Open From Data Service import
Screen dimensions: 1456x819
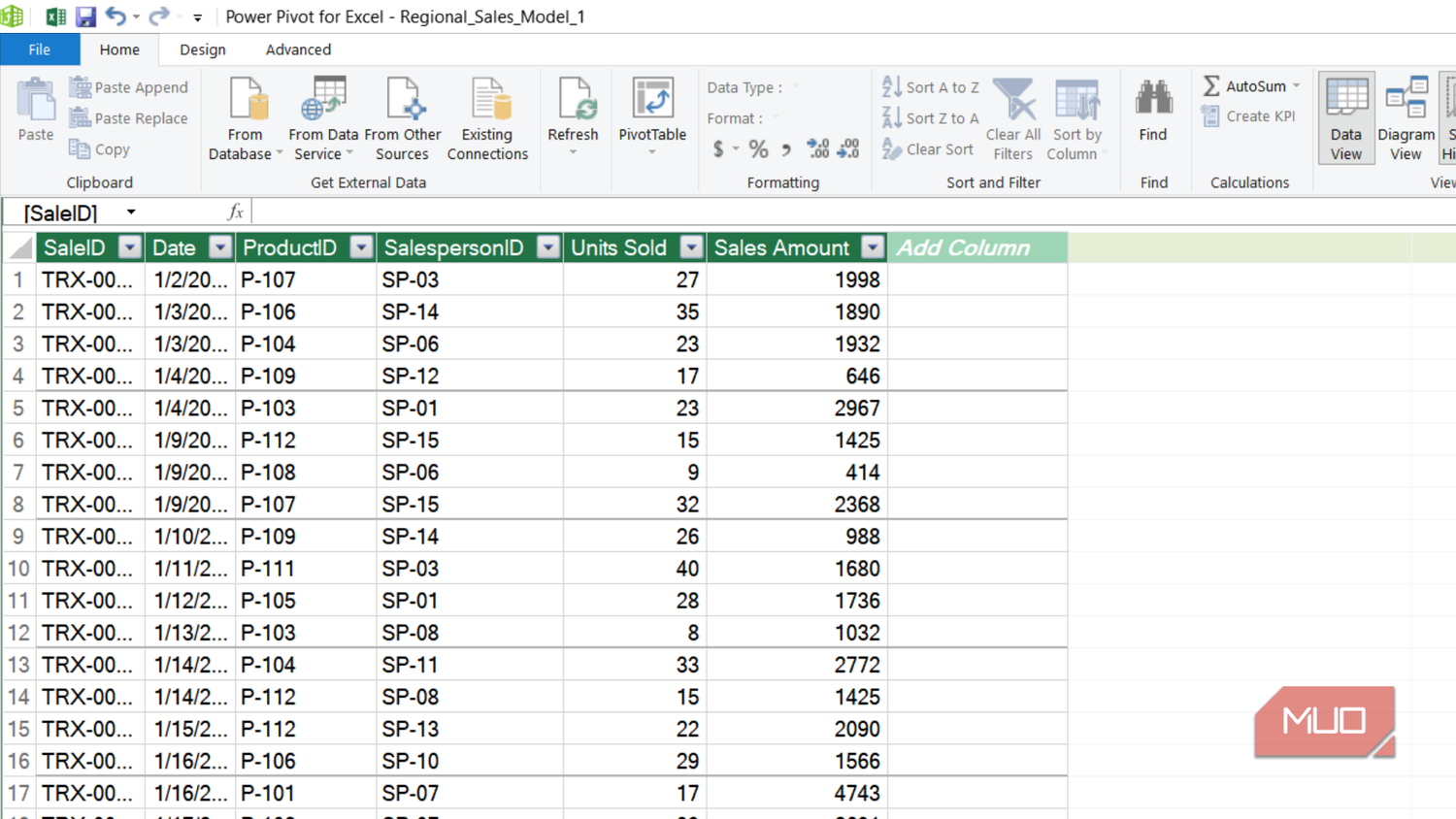click(323, 117)
